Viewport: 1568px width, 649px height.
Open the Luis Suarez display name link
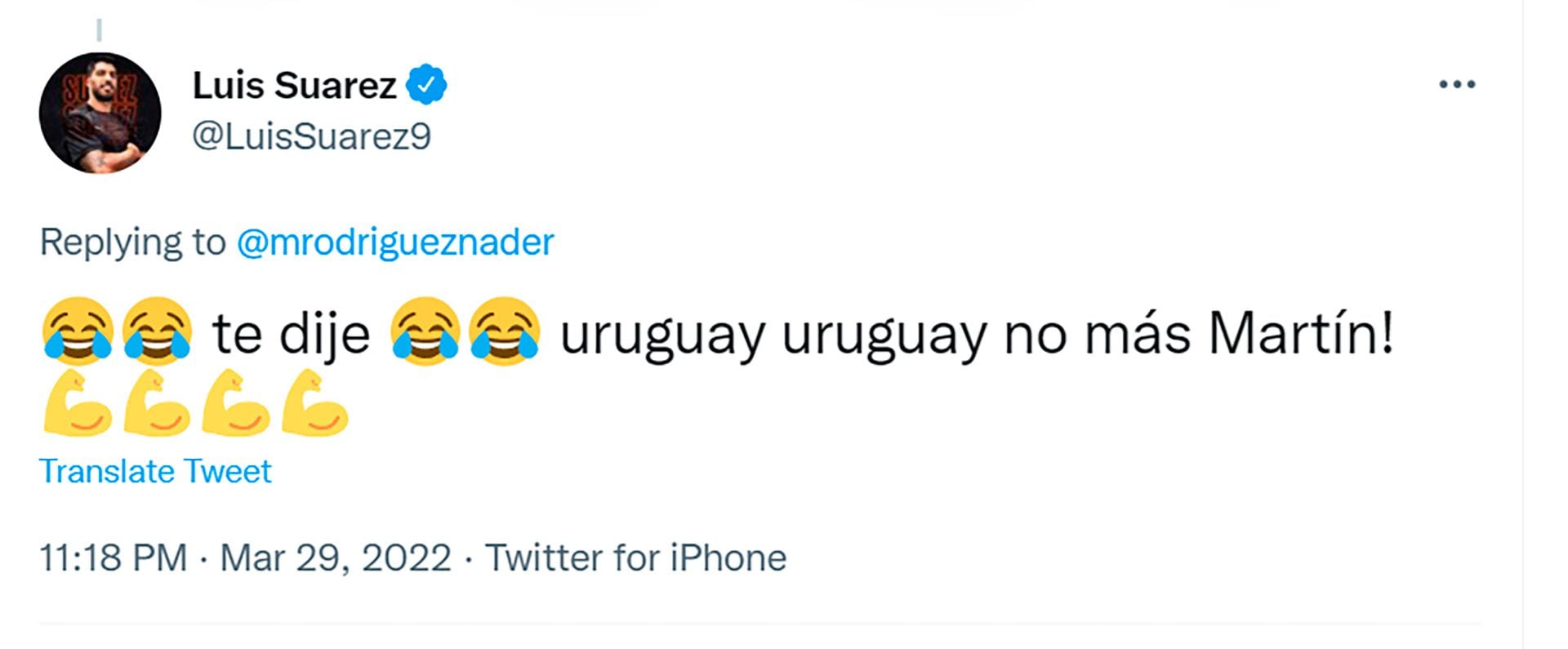pyautogui.click(x=294, y=86)
